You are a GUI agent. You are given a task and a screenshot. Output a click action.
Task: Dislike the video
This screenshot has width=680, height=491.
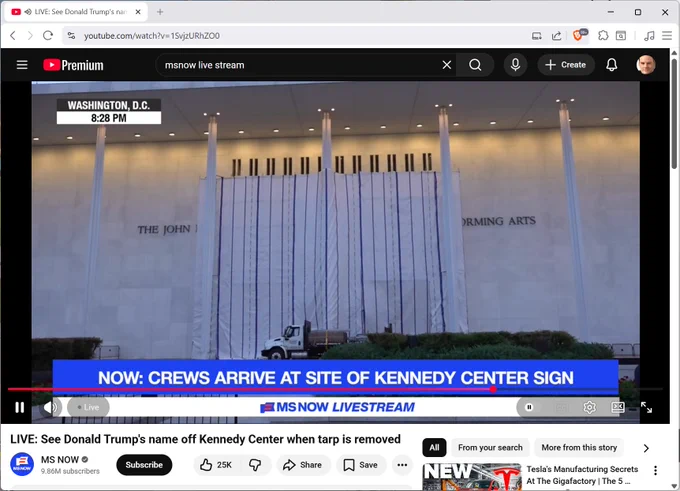click(x=255, y=465)
